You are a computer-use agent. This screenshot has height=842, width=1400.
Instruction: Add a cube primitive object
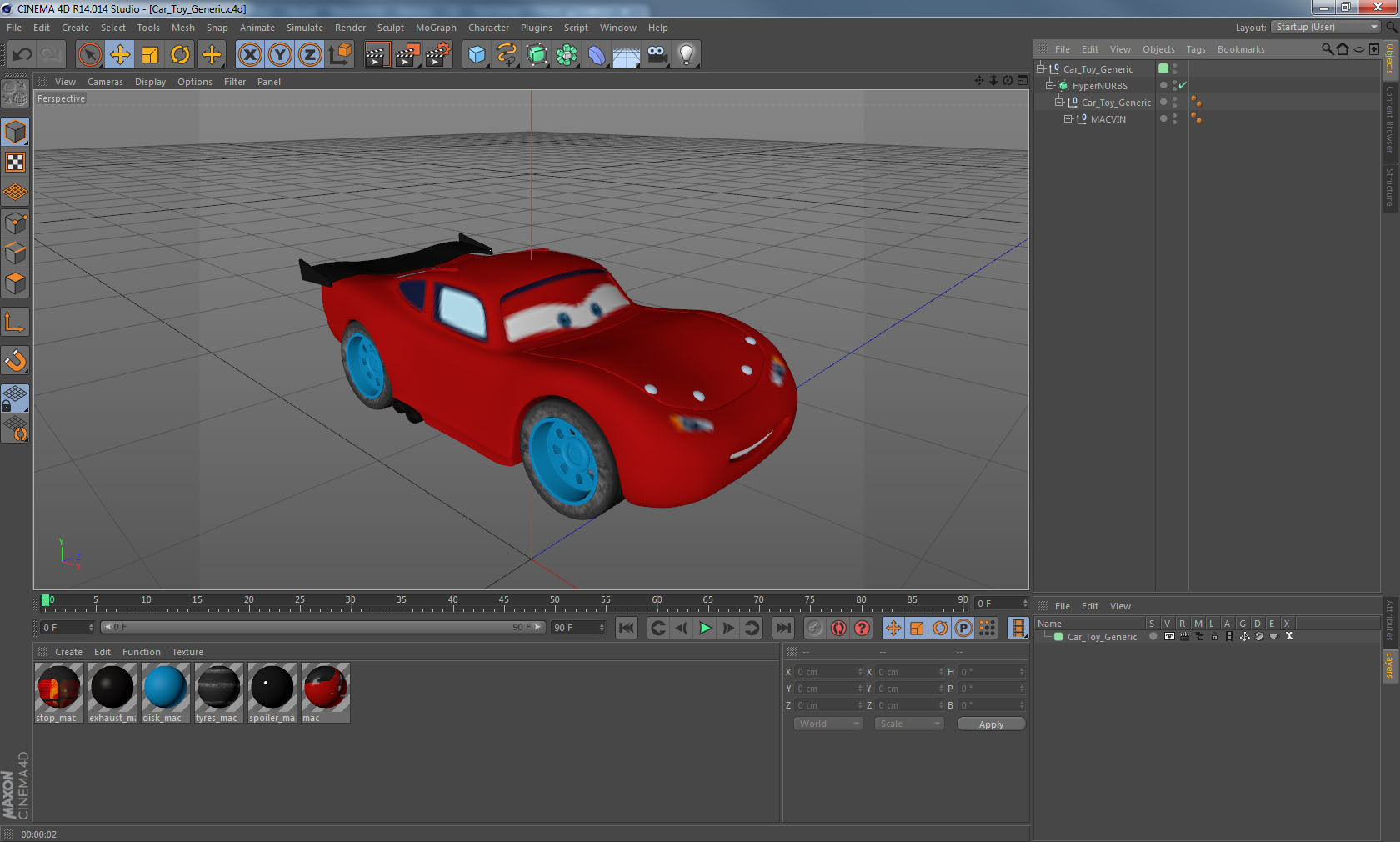pyautogui.click(x=477, y=55)
